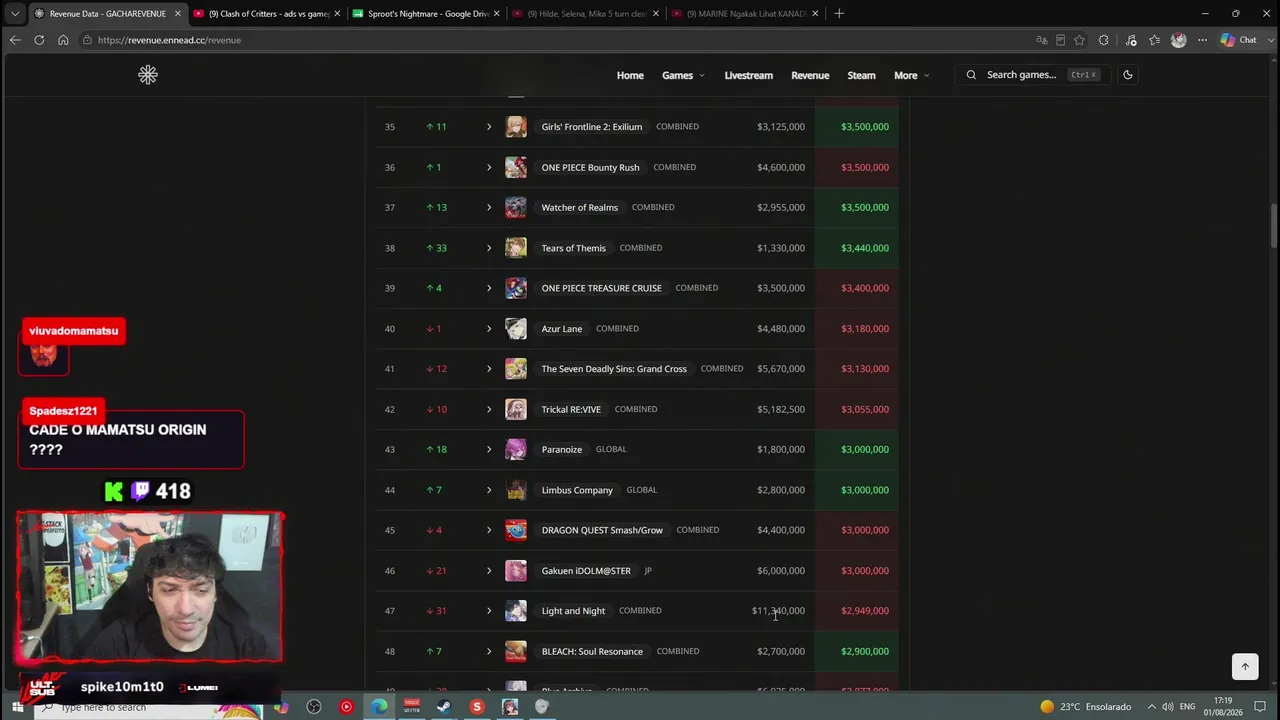Open the Limbus Company game icon
The height and width of the screenshot is (720, 1280).
click(x=516, y=490)
